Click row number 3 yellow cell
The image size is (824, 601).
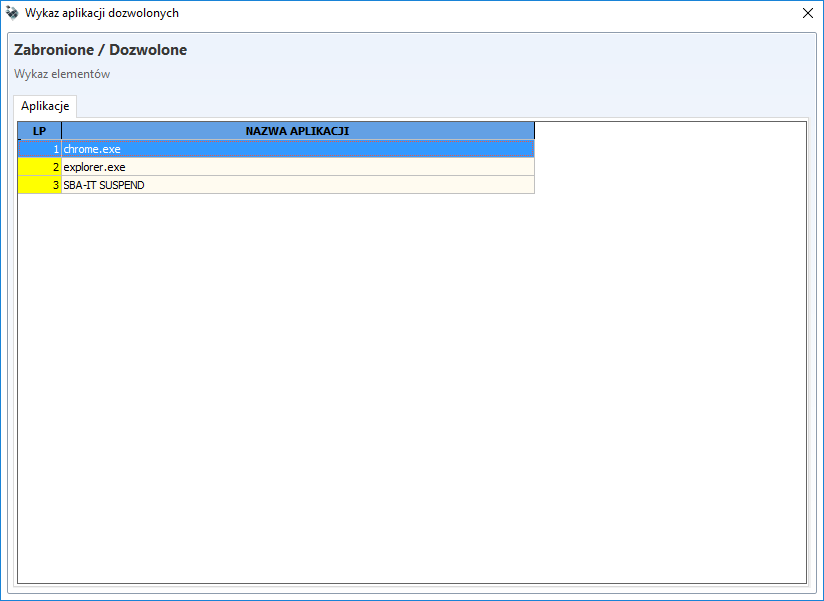click(39, 185)
